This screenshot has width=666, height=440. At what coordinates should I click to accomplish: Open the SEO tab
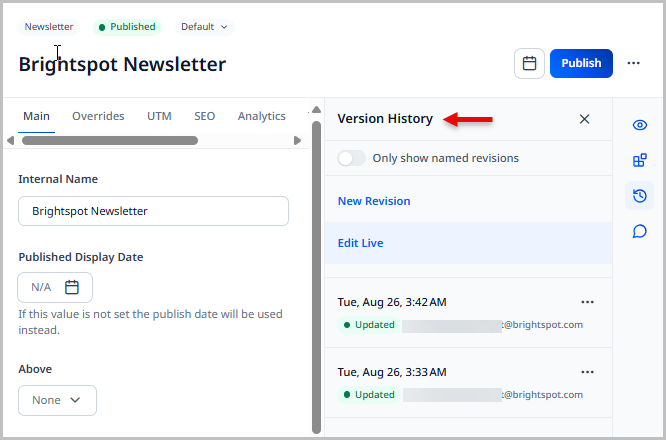pyautogui.click(x=205, y=116)
